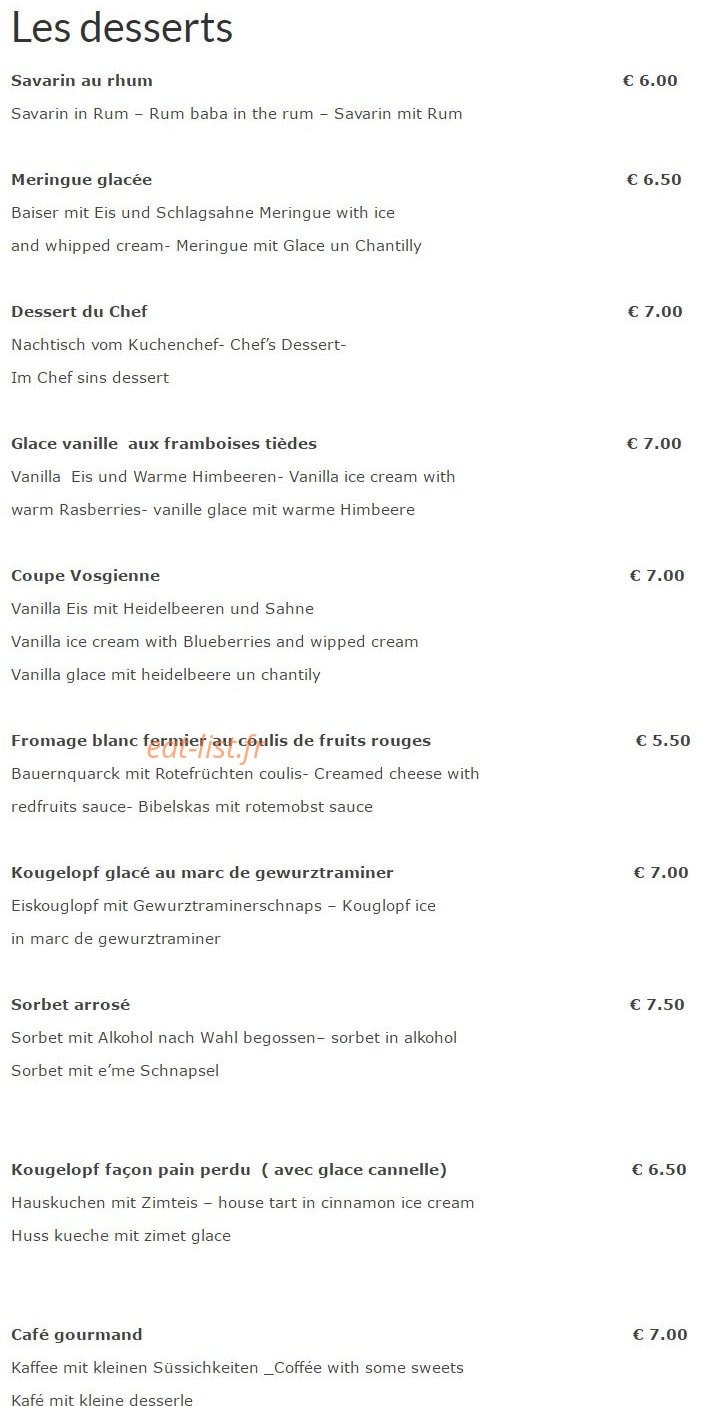The image size is (704, 1406).
Task: Select the 'Dessert du Chef' title
Action: [80, 311]
